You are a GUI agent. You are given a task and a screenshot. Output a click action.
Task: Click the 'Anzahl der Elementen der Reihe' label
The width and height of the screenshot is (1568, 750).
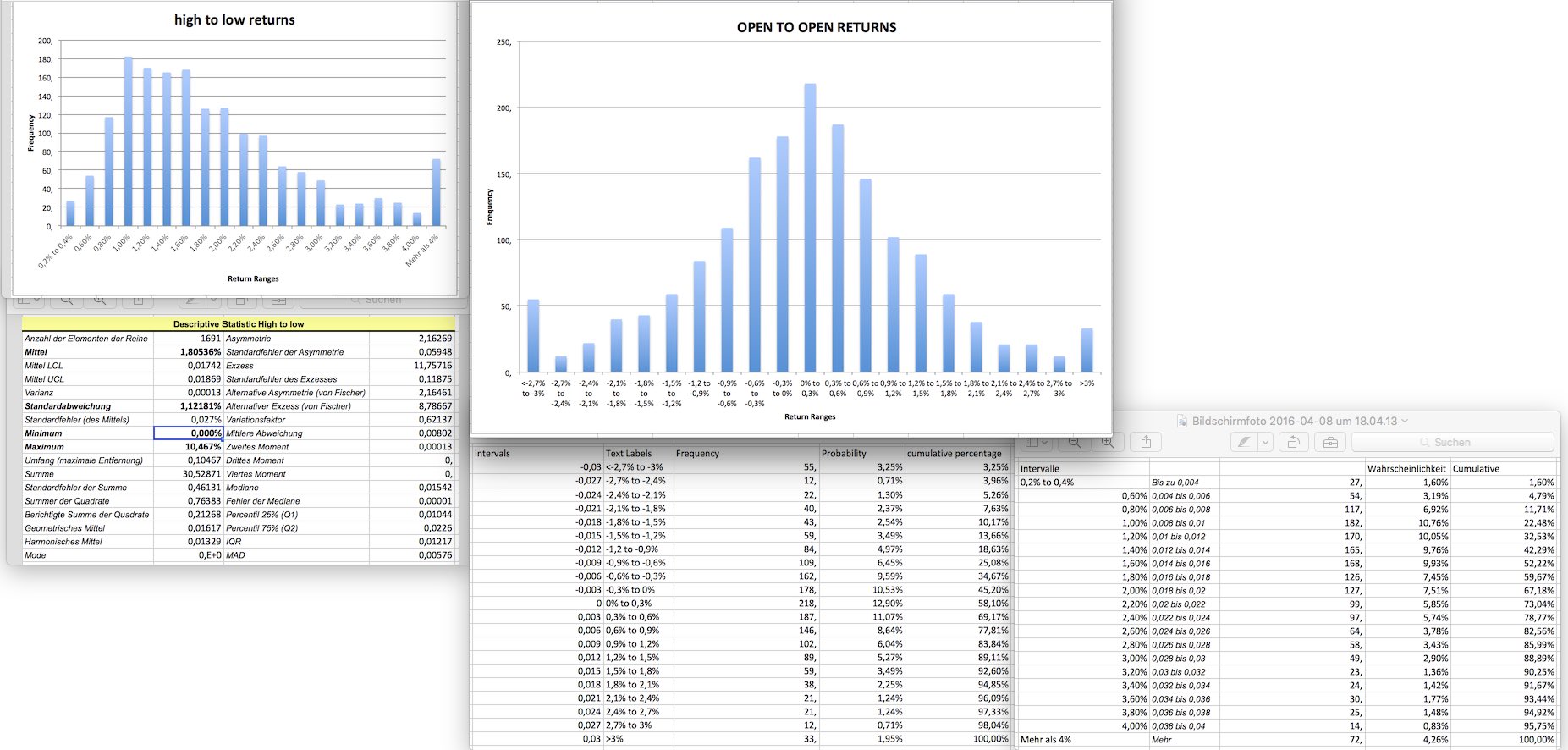(86, 339)
